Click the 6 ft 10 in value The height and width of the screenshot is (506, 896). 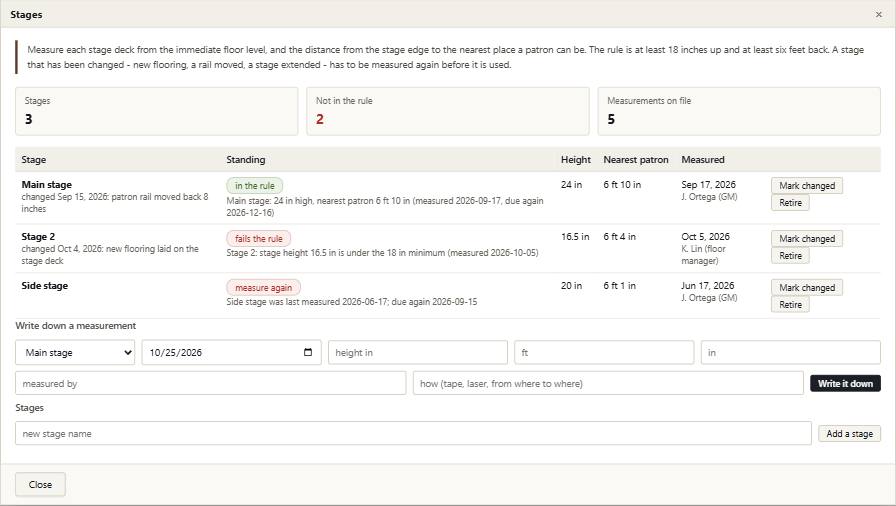coord(622,184)
